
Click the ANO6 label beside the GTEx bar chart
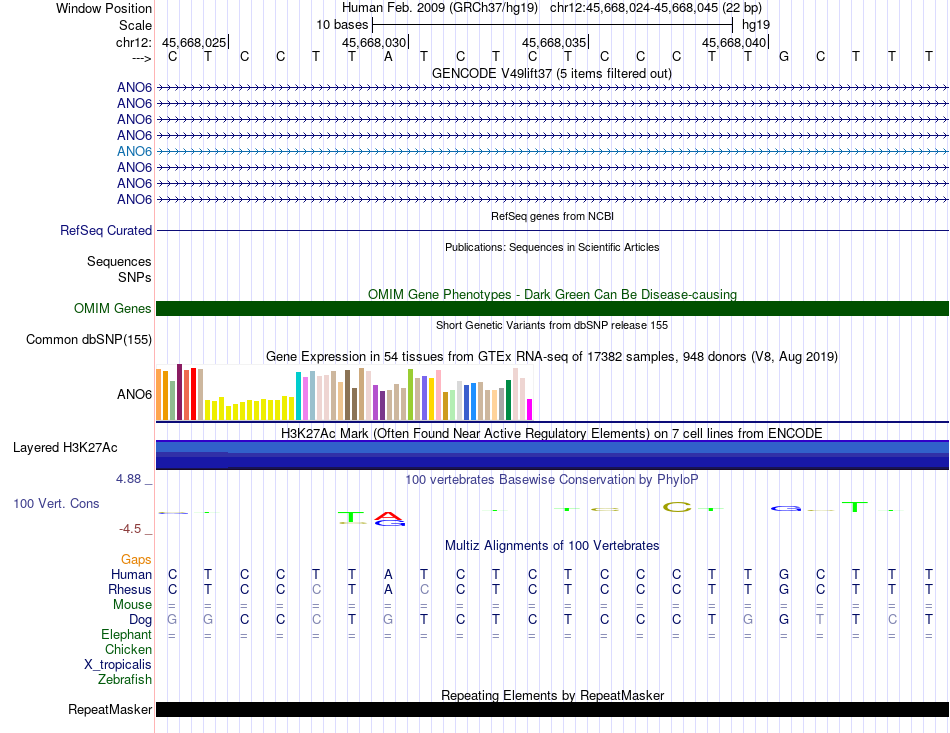(134, 394)
